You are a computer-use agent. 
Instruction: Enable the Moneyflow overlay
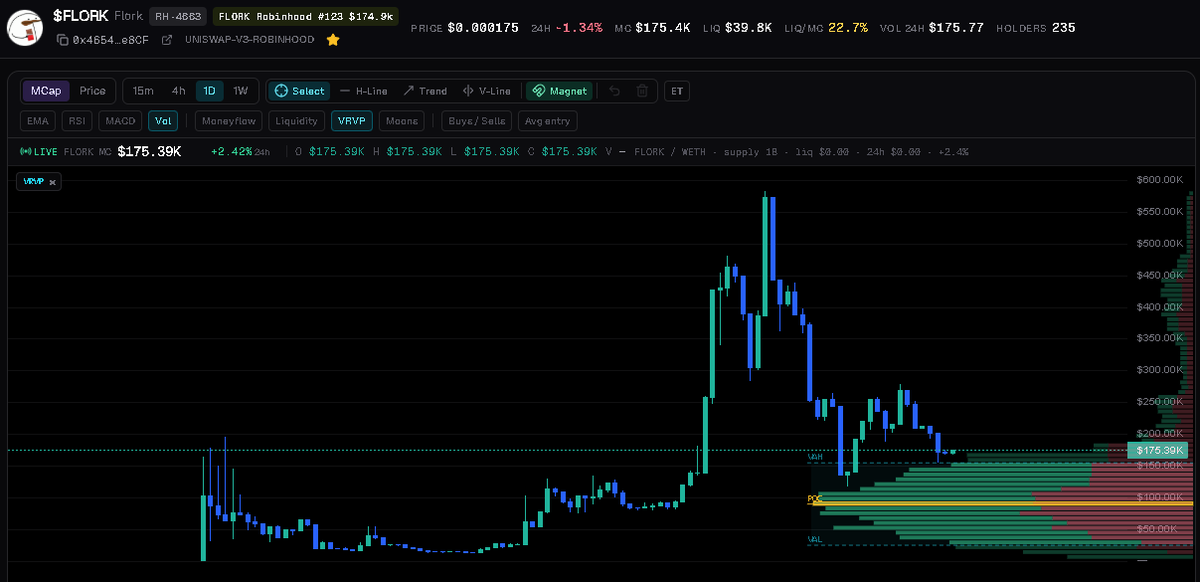tap(226, 121)
